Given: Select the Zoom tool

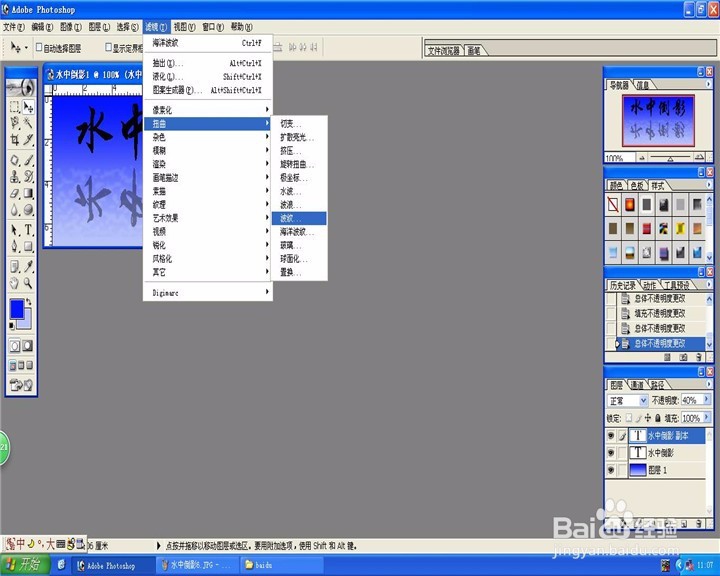Looking at the screenshot, I should tap(28, 283).
